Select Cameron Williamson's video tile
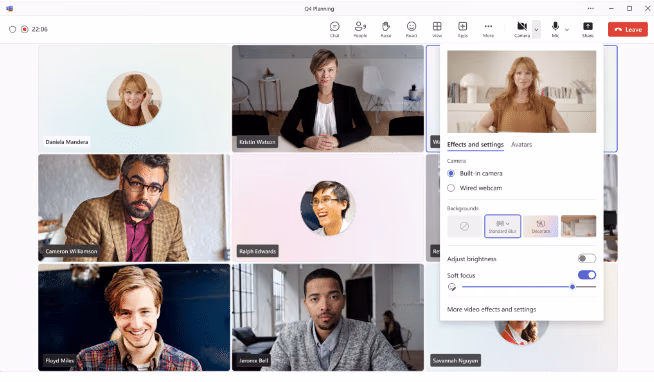Viewport: 654px width, 382px height. click(134, 208)
